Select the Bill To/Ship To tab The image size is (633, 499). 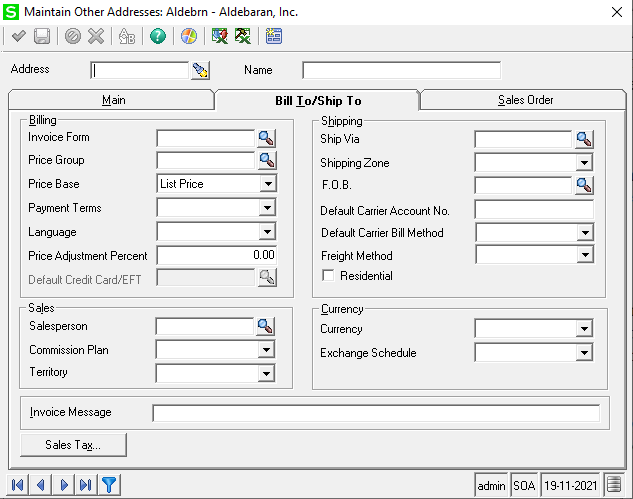coord(318,101)
